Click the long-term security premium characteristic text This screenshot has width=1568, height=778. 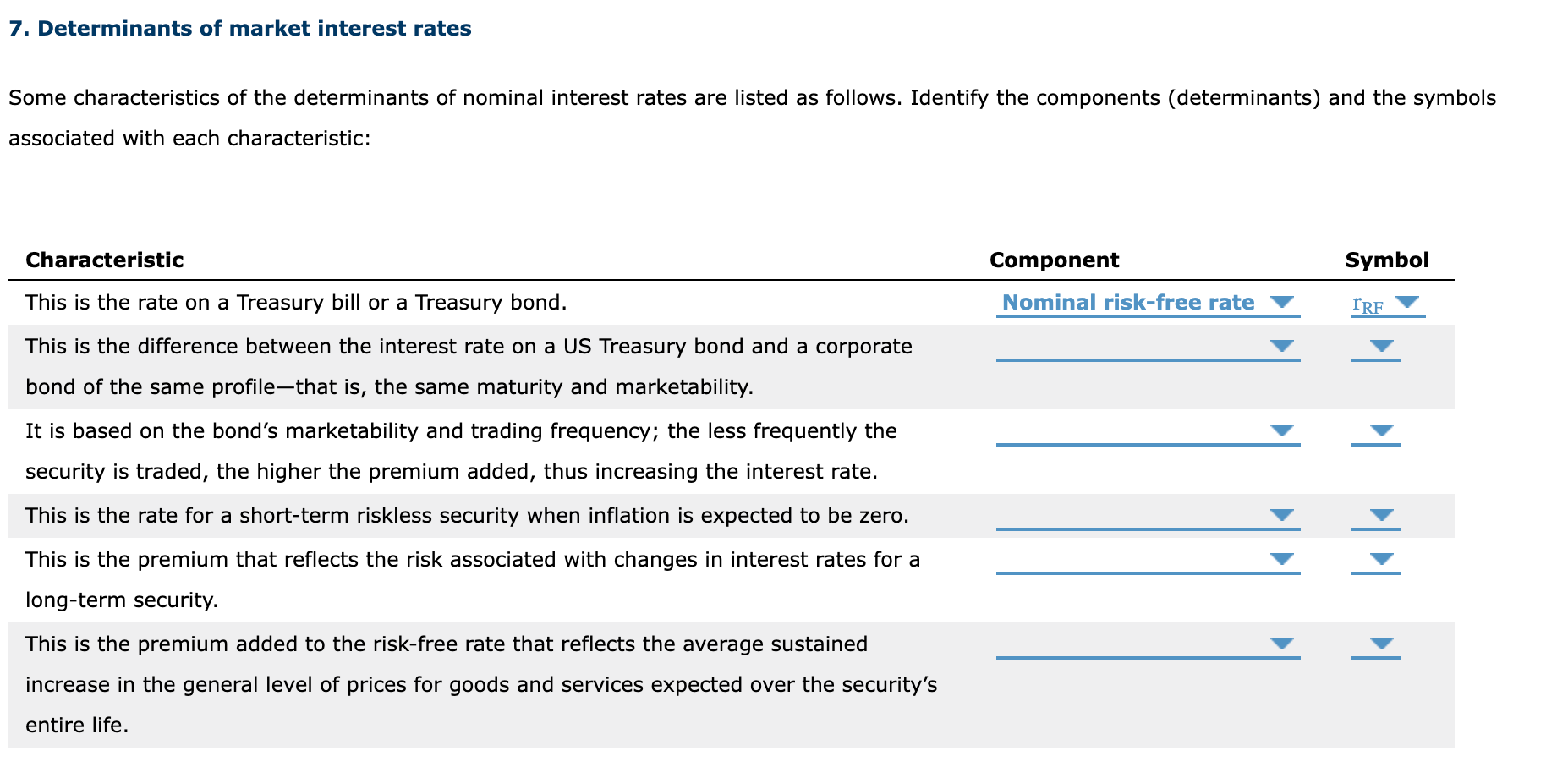click(x=473, y=559)
